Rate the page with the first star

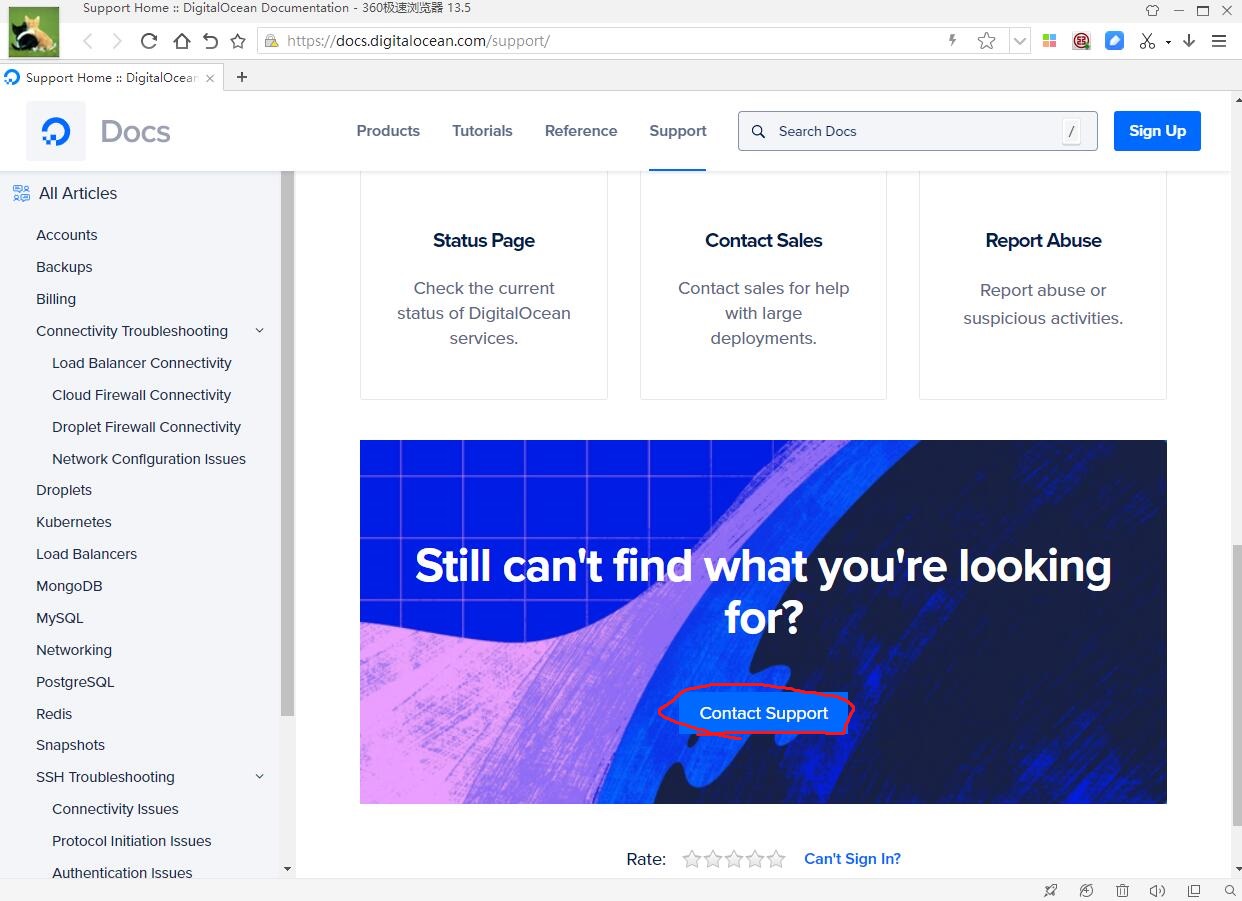(x=692, y=859)
